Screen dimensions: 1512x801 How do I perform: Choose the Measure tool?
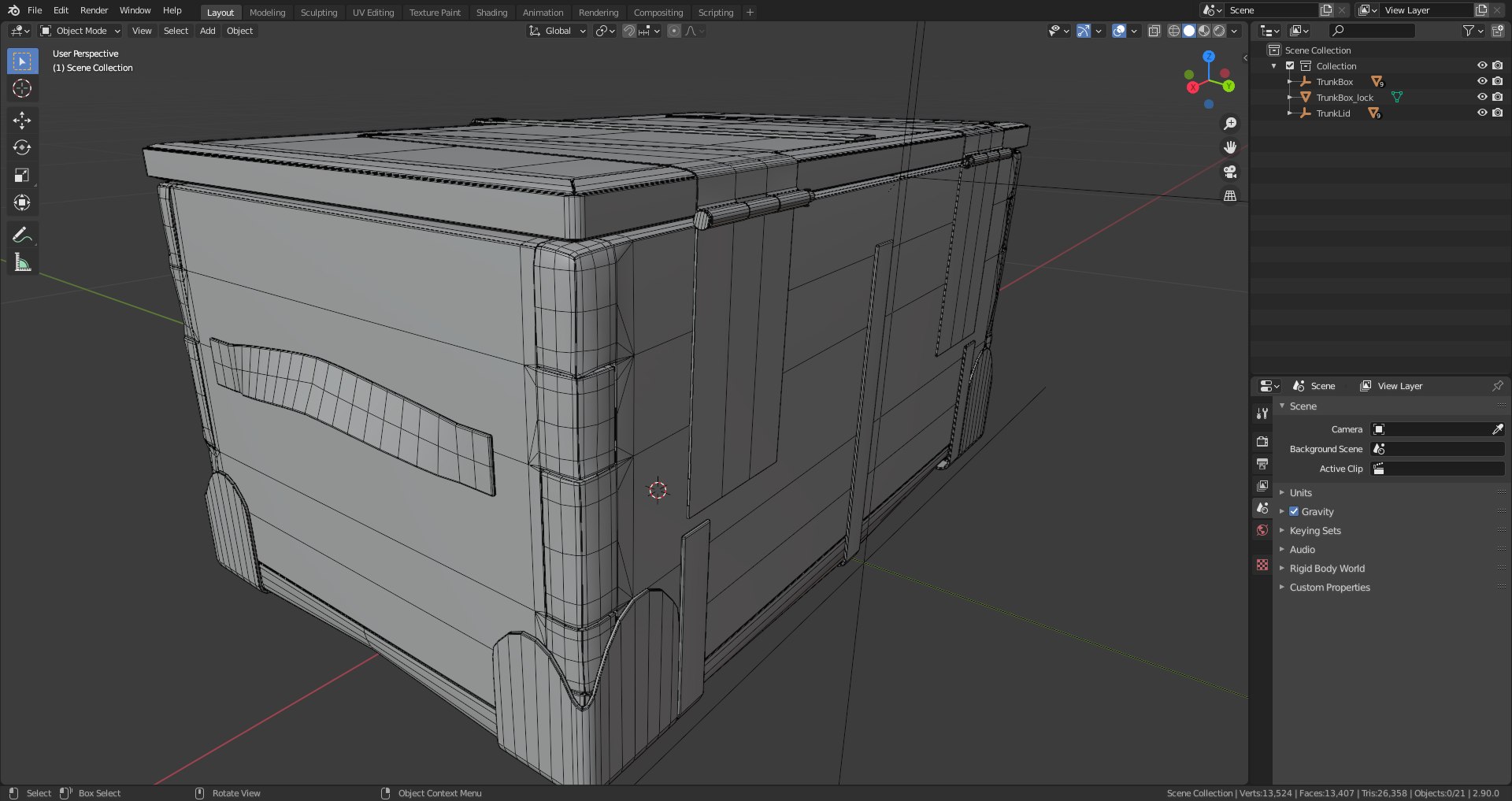[x=22, y=262]
